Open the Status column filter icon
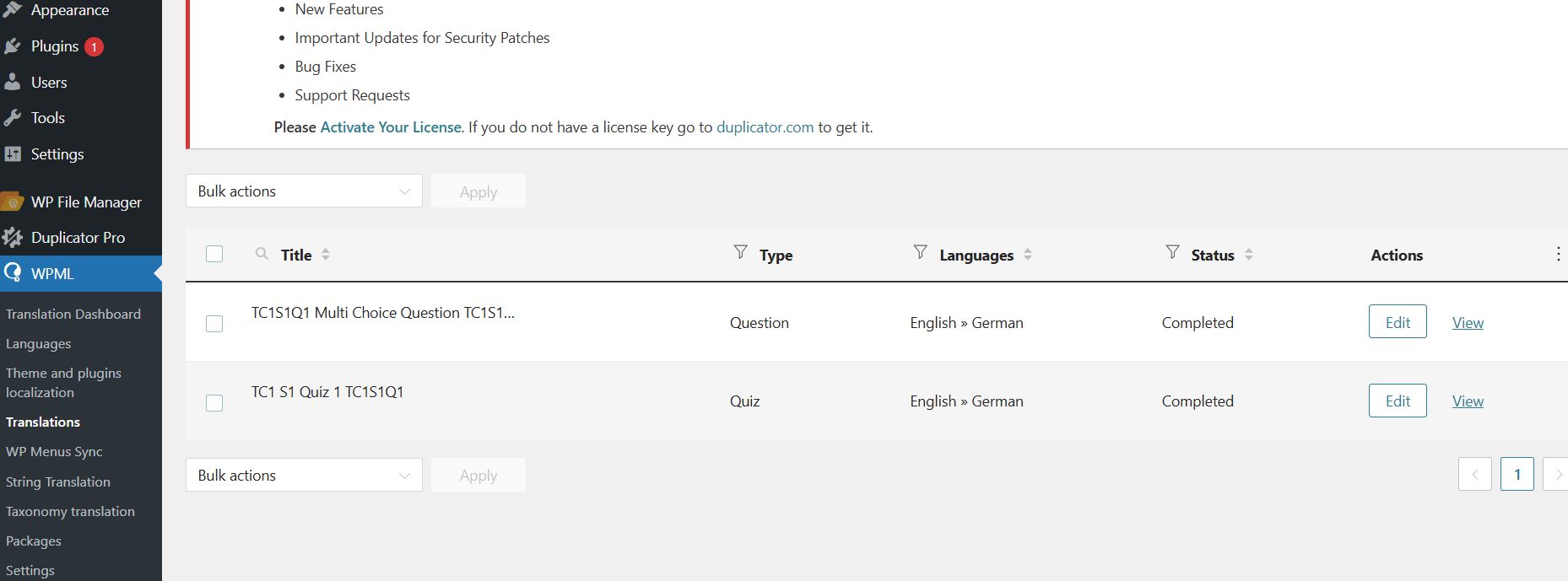Screen dimensions: 1568x581 point(1172,252)
